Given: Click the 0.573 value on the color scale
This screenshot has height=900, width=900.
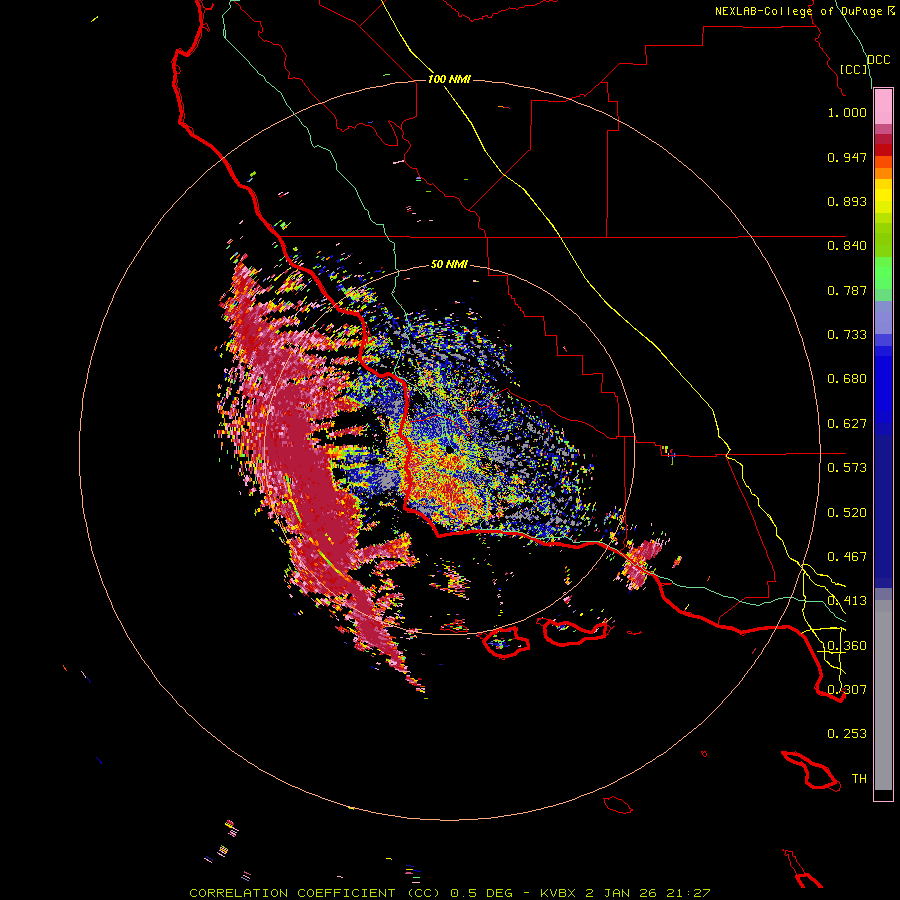Looking at the screenshot, I should pos(847,468).
